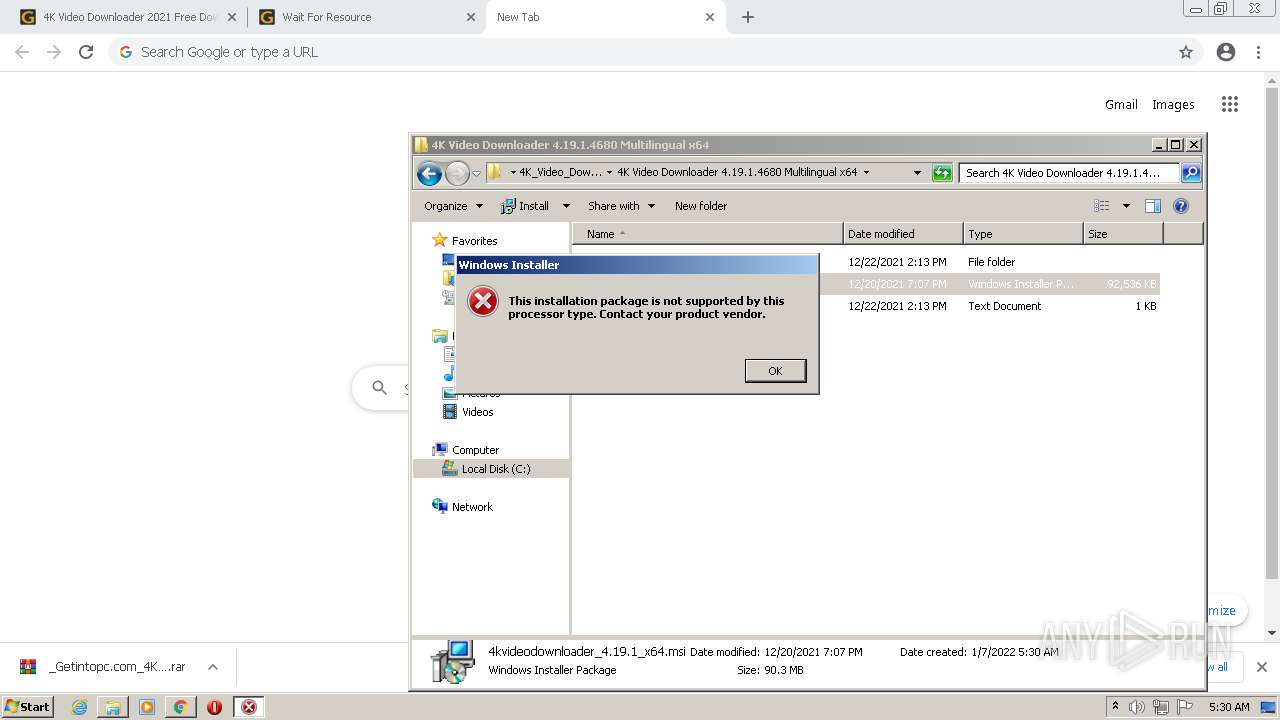The image size is (1280, 720).
Task: Sort by the Type column header
Action: point(1023,234)
